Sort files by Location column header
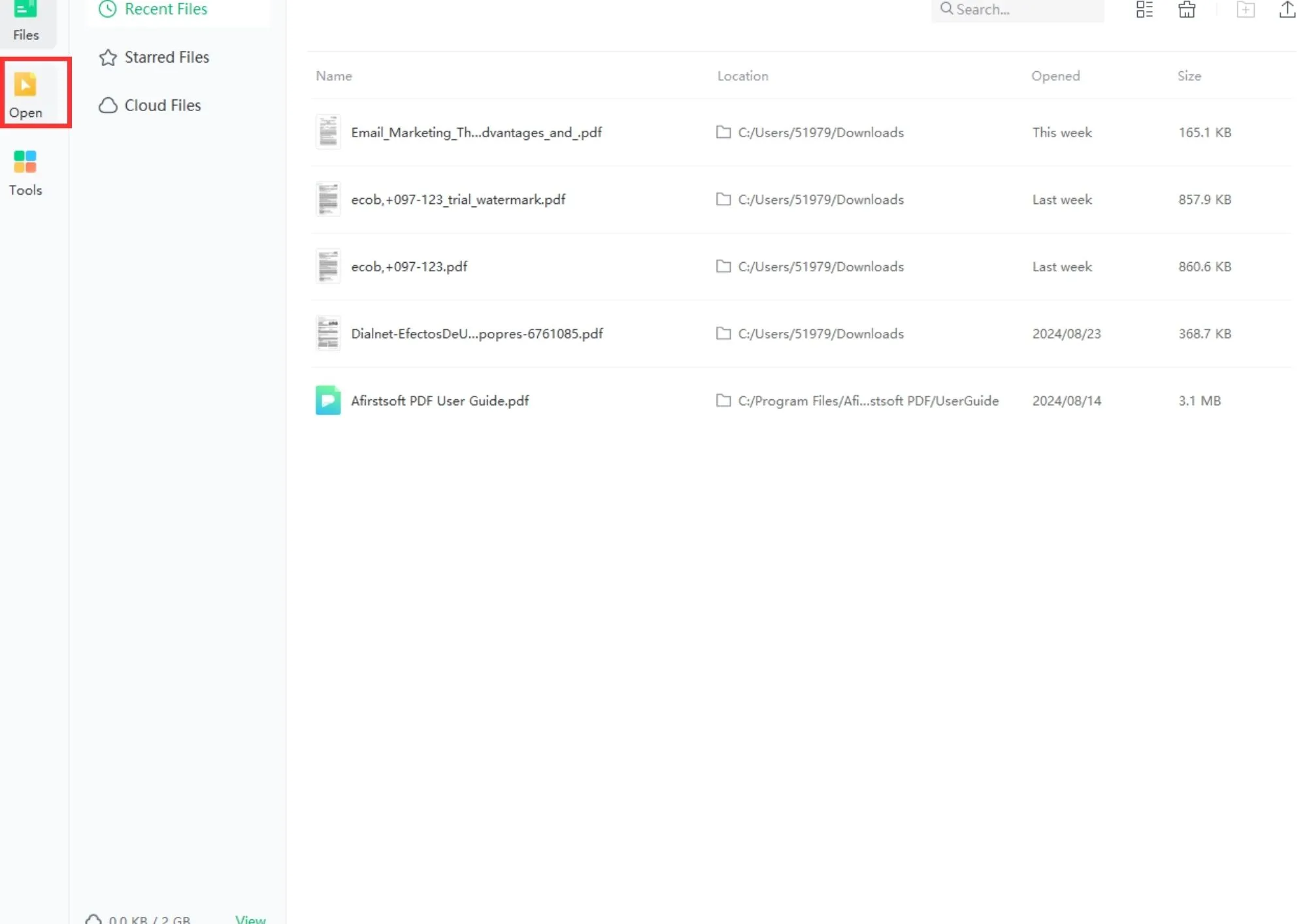This screenshot has width=1307, height=924. [742, 76]
